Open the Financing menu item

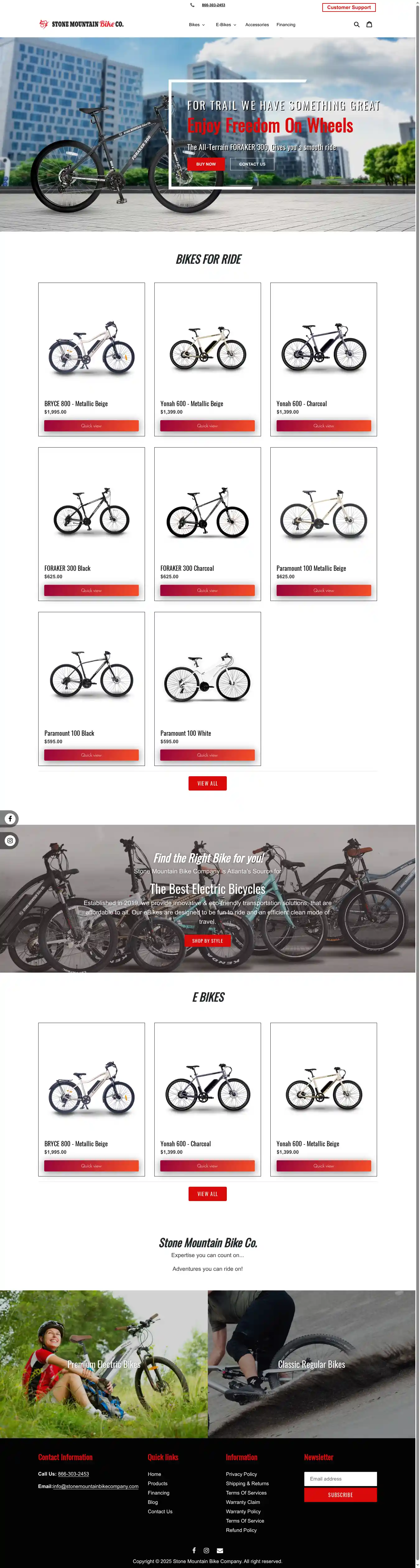(286, 25)
